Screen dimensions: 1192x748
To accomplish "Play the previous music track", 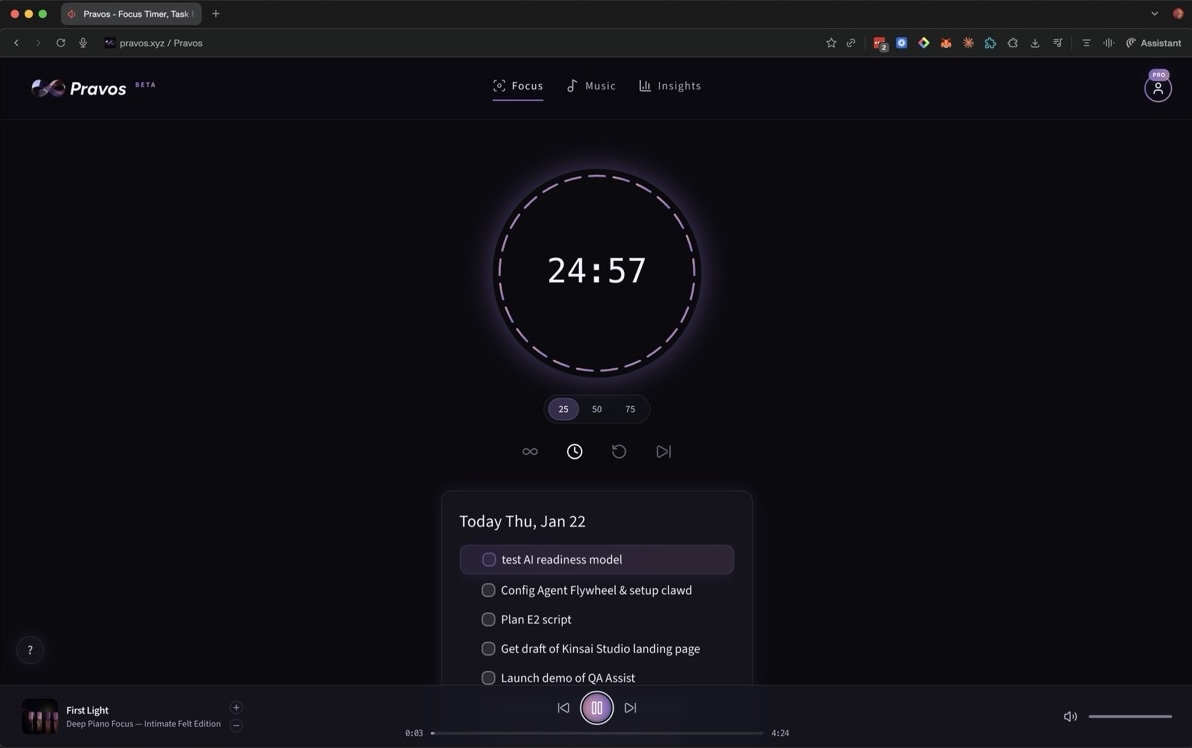I will [563, 708].
